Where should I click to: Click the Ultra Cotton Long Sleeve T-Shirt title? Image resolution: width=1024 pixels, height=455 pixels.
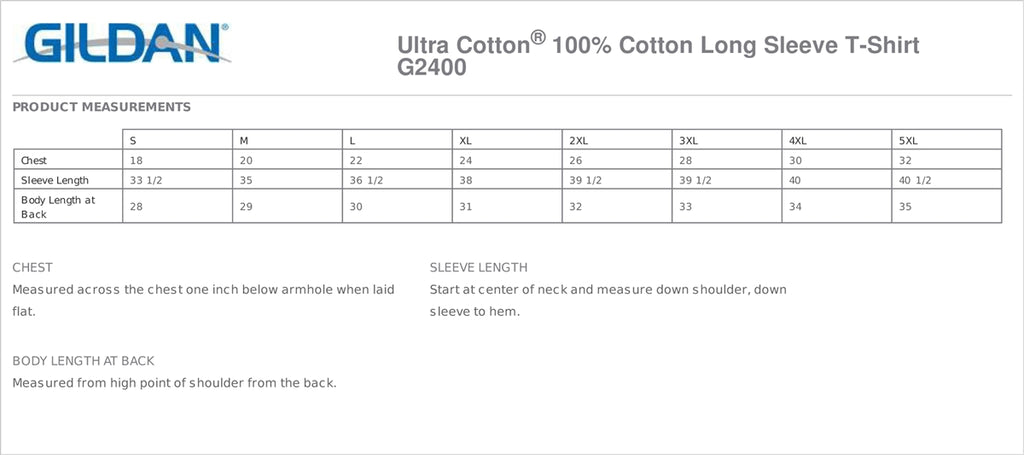pos(658,45)
